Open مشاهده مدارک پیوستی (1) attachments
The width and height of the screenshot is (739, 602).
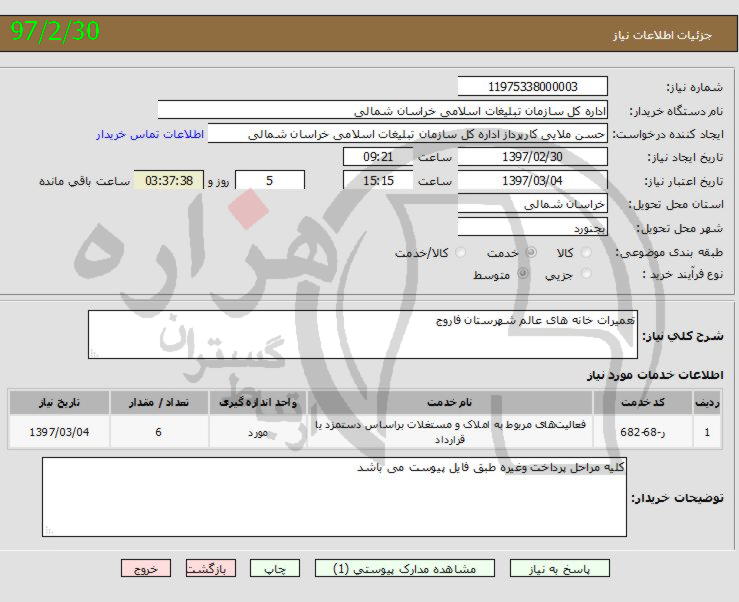404,569
